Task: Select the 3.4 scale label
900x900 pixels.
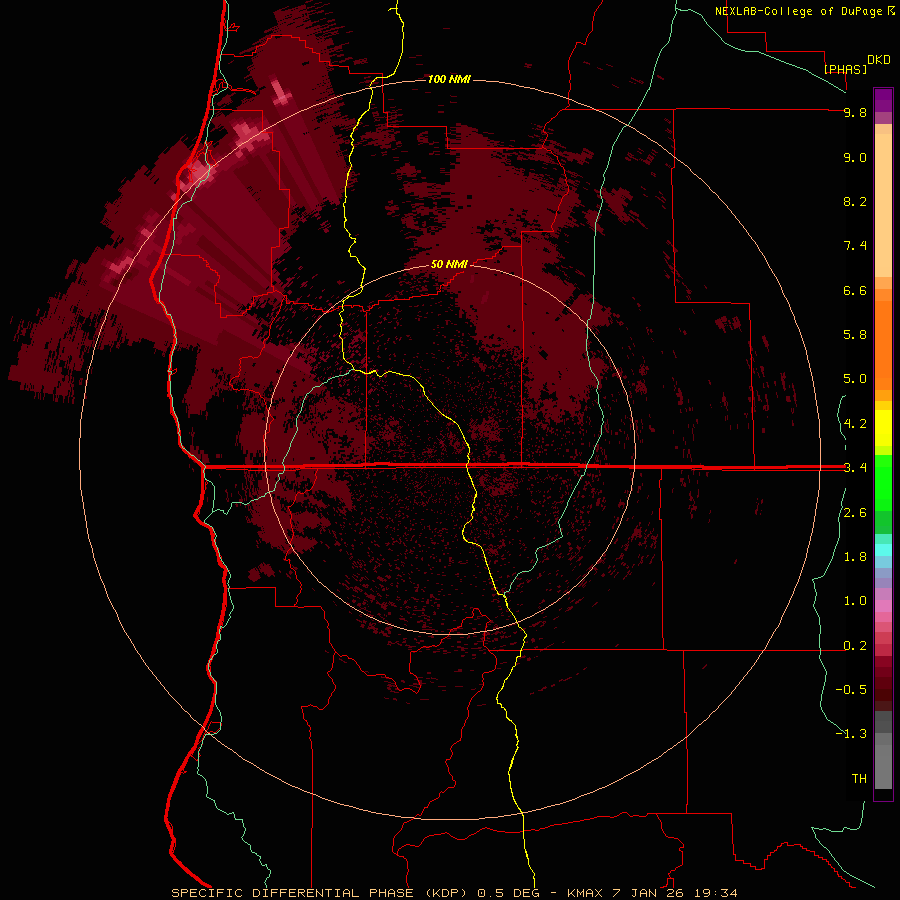Action: [855, 468]
